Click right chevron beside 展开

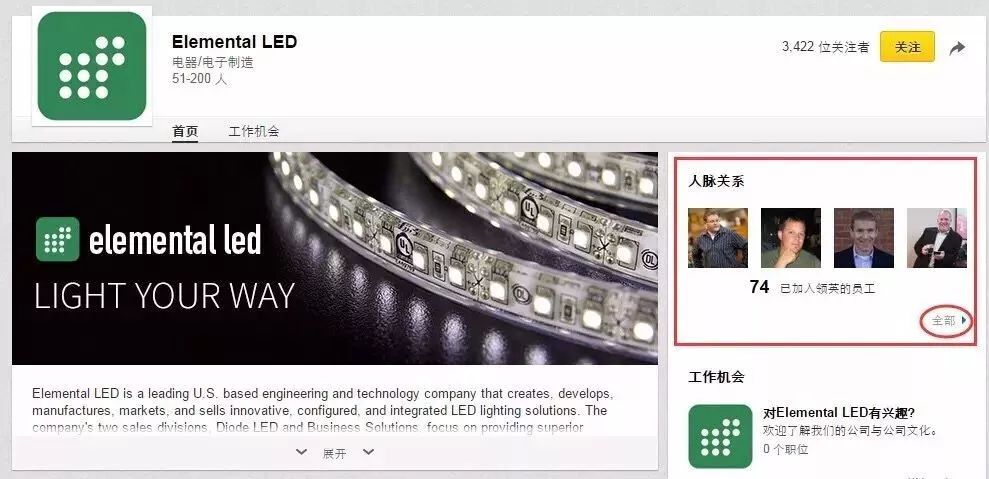click(368, 452)
